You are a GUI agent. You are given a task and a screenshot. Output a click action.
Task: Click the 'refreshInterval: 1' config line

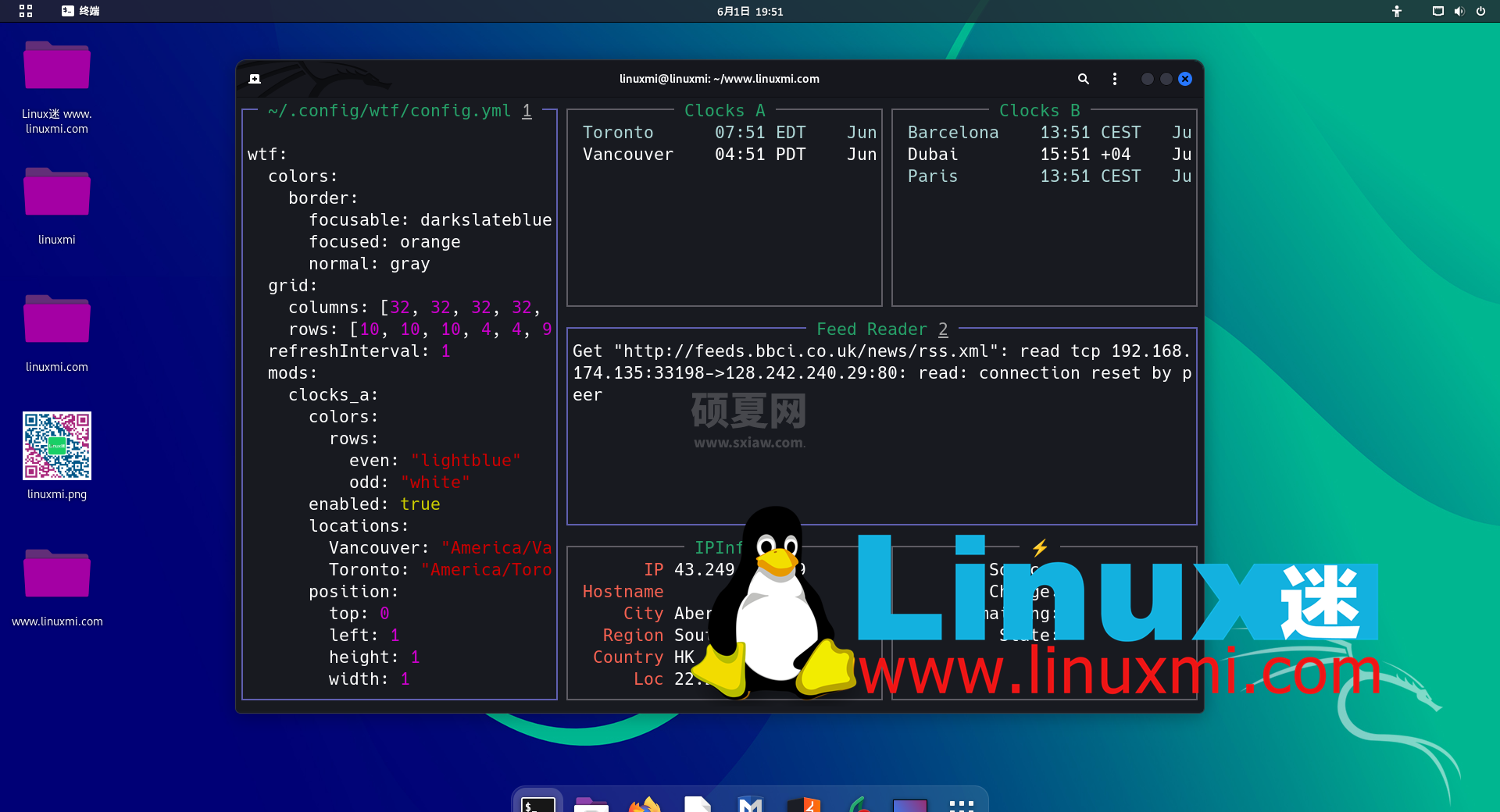[x=359, y=351]
